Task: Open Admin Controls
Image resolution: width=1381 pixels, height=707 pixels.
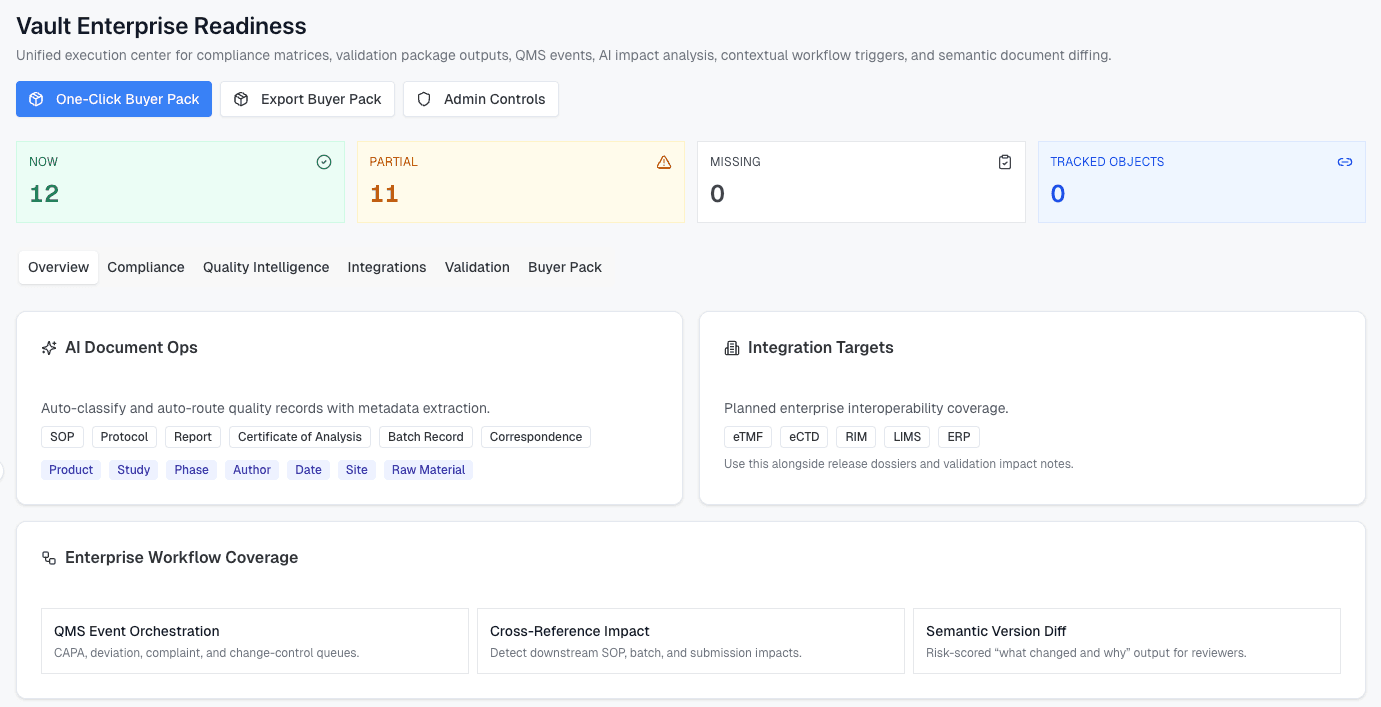Action: [480, 99]
